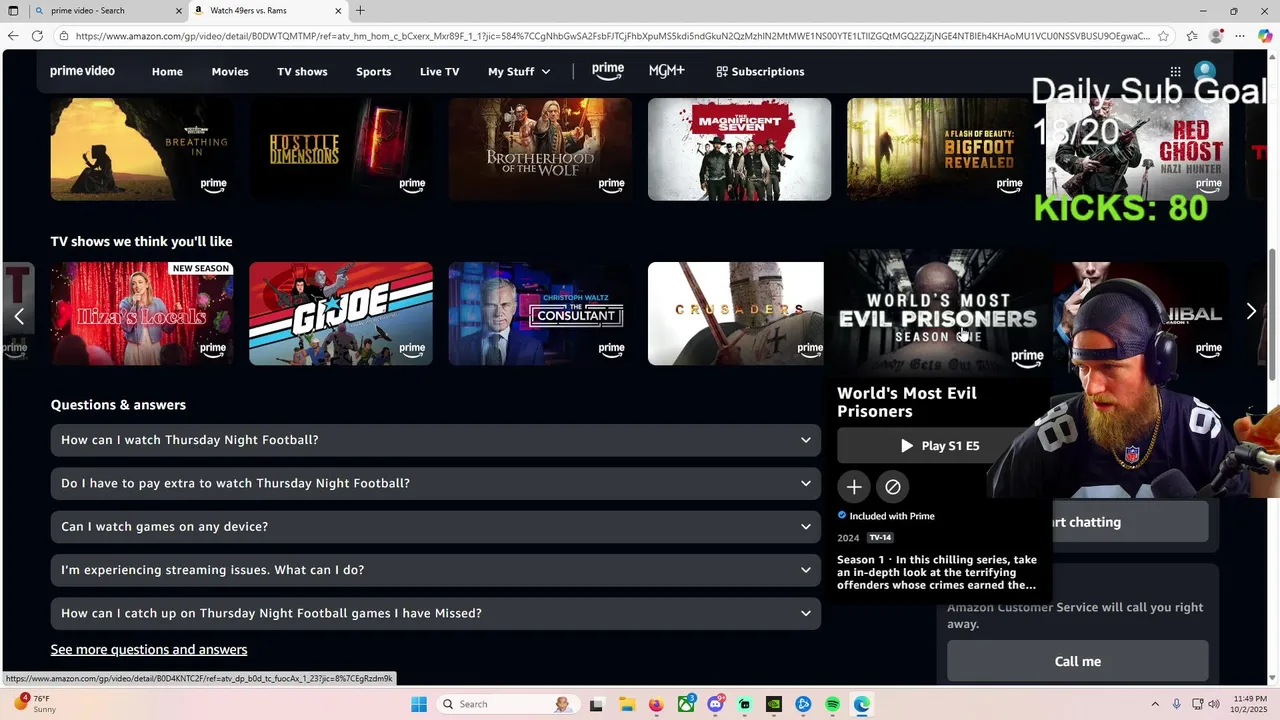This screenshot has width=1280, height=720.
Task: Open Task View on taskbar
Action: pyautogui.click(x=597, y=704)
